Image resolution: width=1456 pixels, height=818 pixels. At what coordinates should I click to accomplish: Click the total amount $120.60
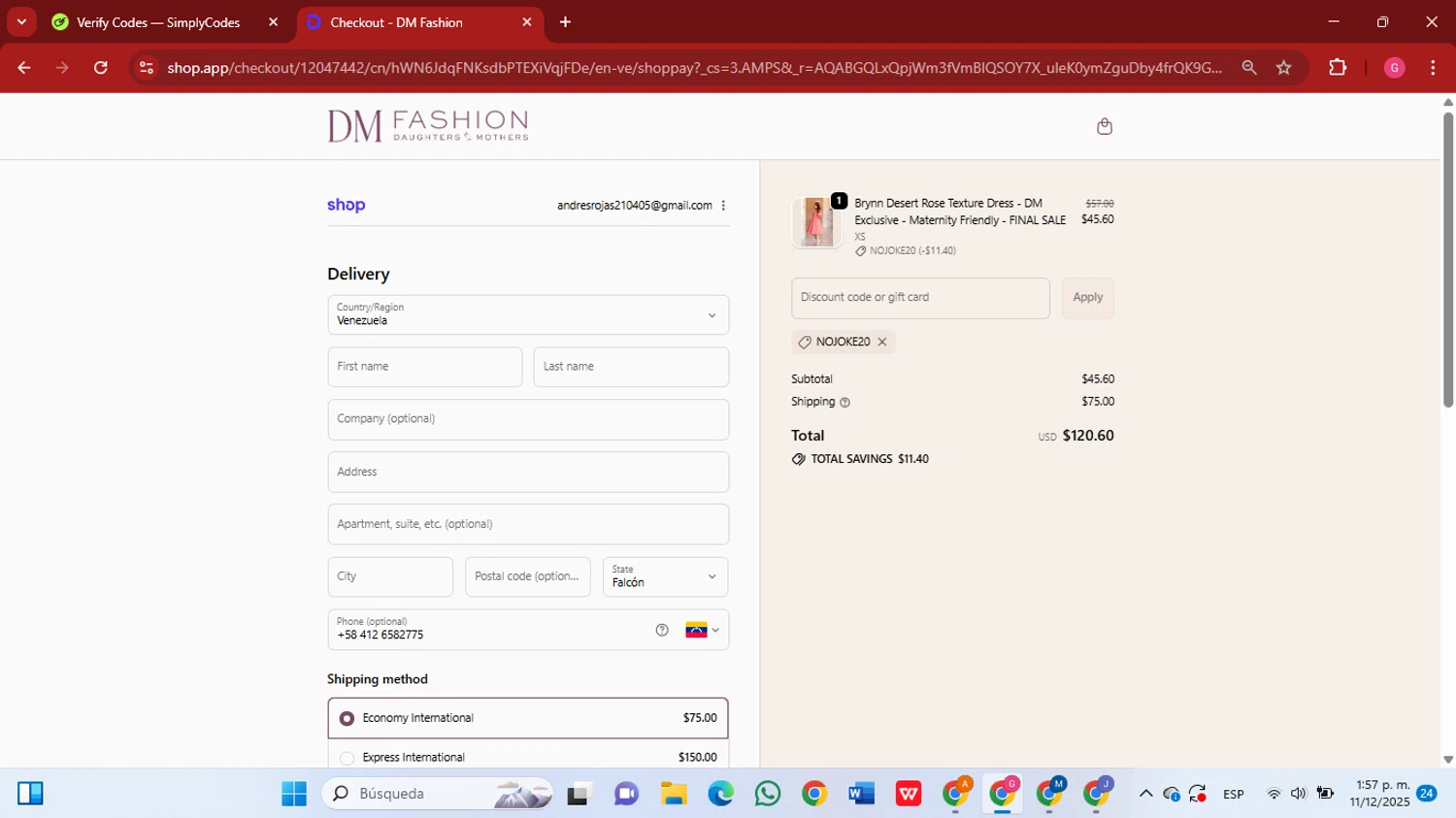(1088, 436)
